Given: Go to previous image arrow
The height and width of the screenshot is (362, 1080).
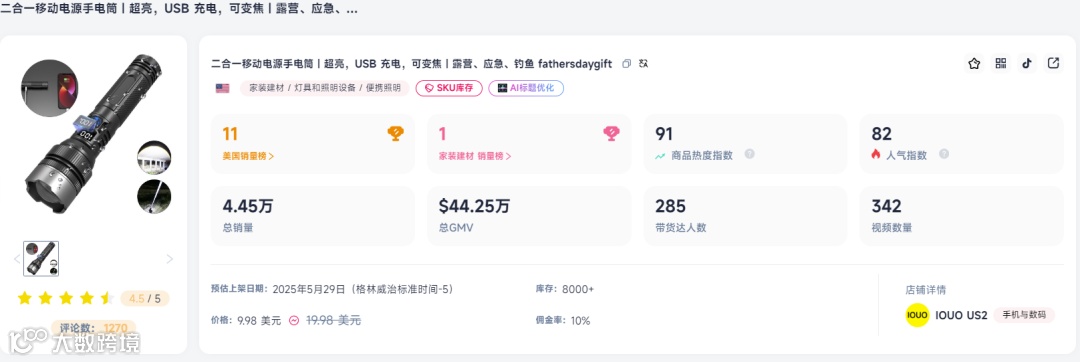Looking at the screenshot, I should tap(17, 259).
